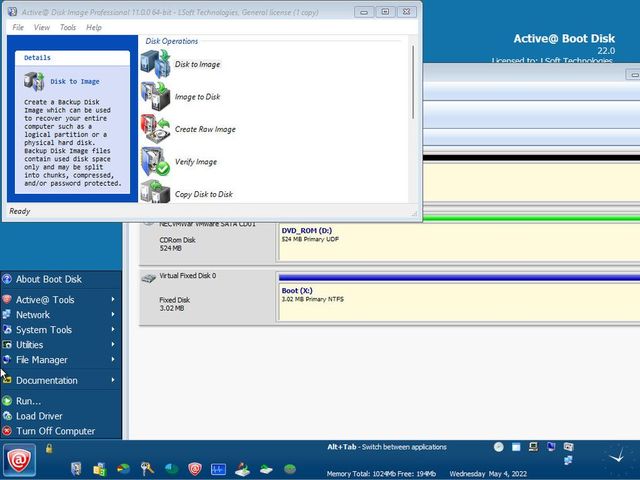This screenshot has height=480, width=640.
Task: Open About Boot Disk from start menu
Action: (48, 279)
